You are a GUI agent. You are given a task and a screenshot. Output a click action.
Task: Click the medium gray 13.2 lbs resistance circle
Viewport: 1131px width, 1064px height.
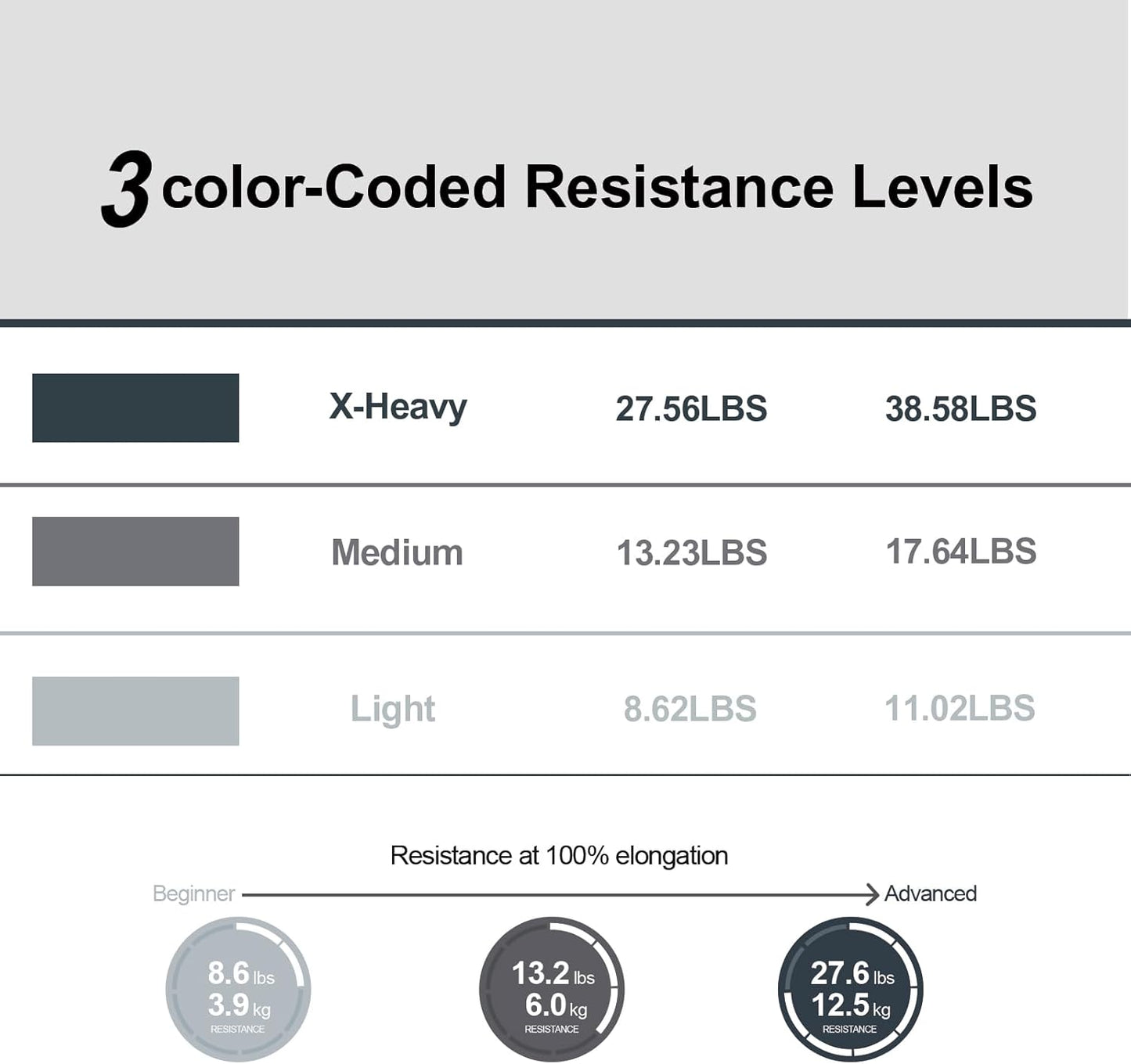(552, 990)
